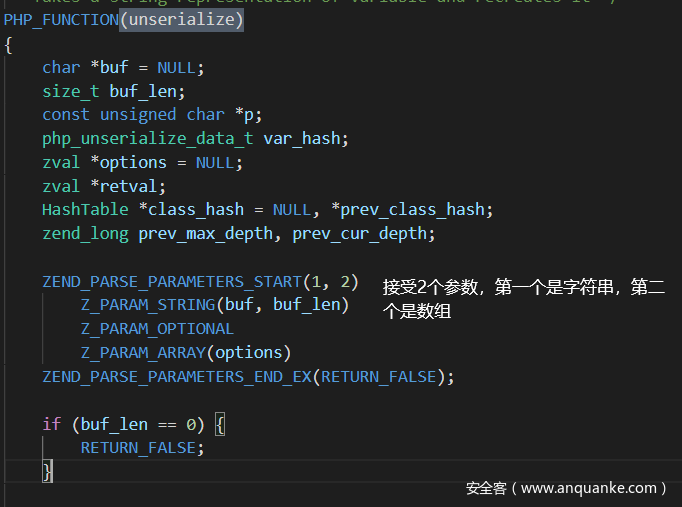
Task: Place cursor on php_unserialize_data_t type
Action: [147, 138]
